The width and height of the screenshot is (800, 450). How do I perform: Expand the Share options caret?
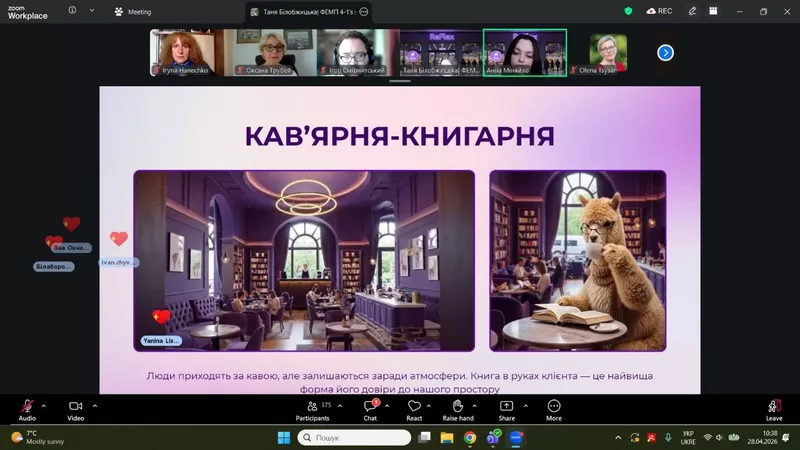526,406
